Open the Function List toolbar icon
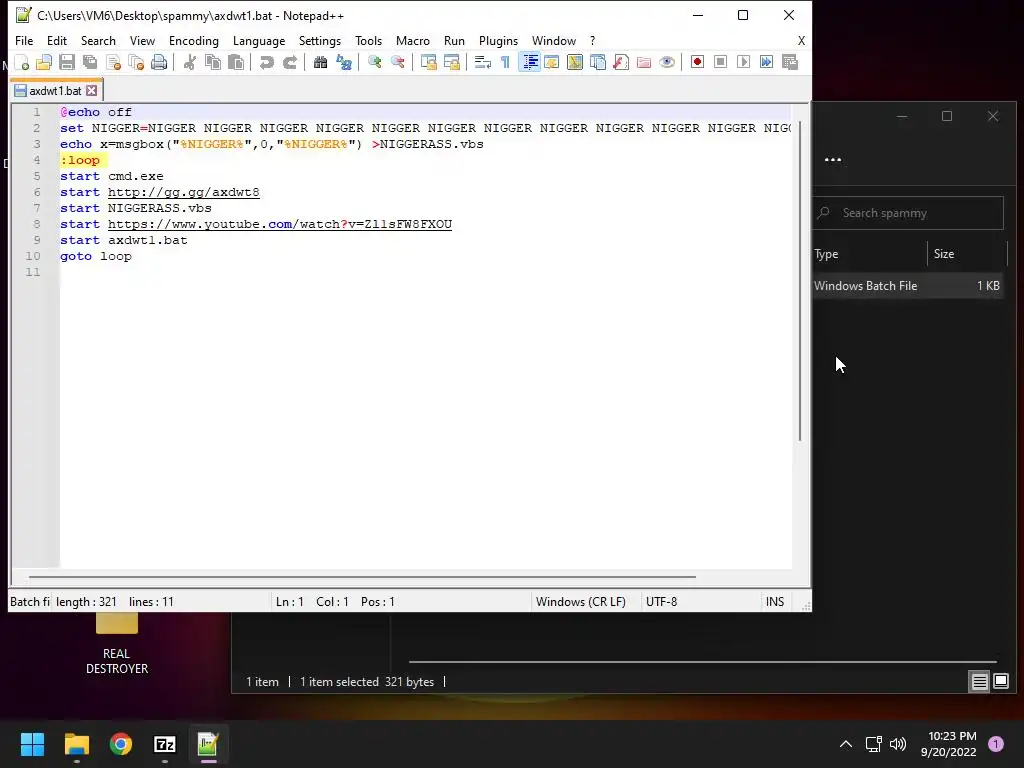The image size is (1024, 768). (x=620, y=62)
